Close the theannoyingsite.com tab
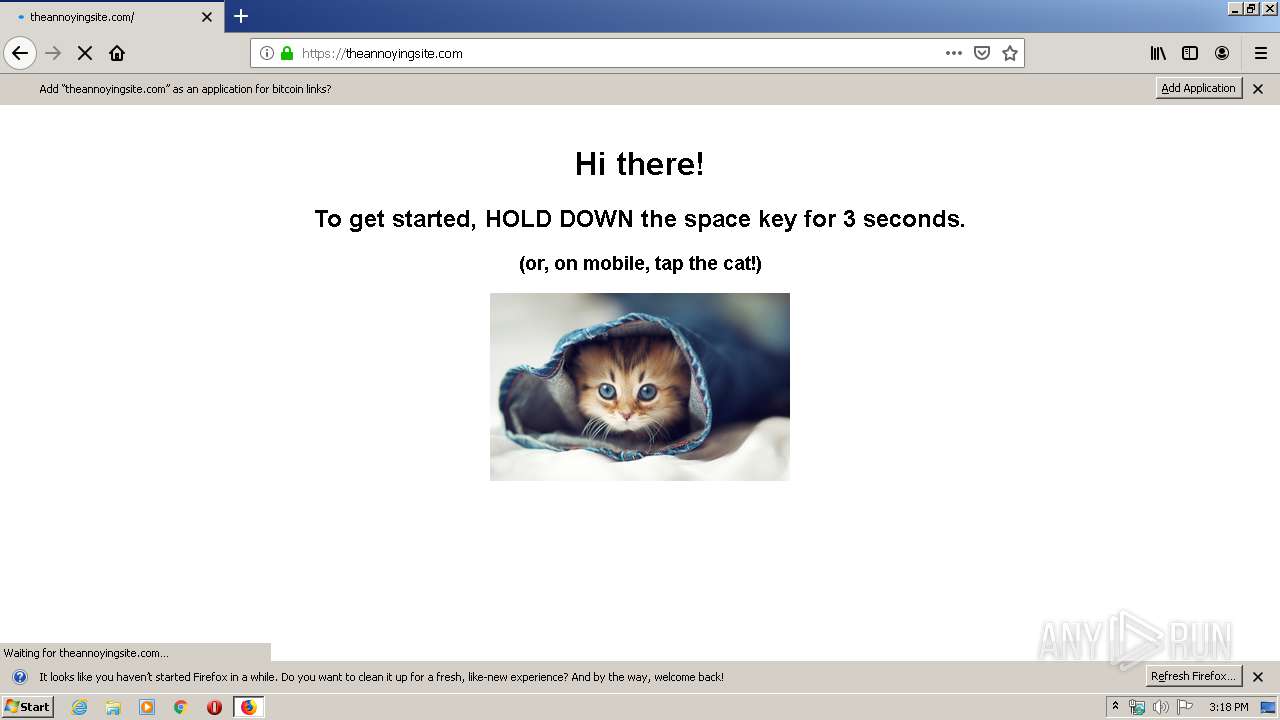1280x720 pixels. tap(207, 17)
